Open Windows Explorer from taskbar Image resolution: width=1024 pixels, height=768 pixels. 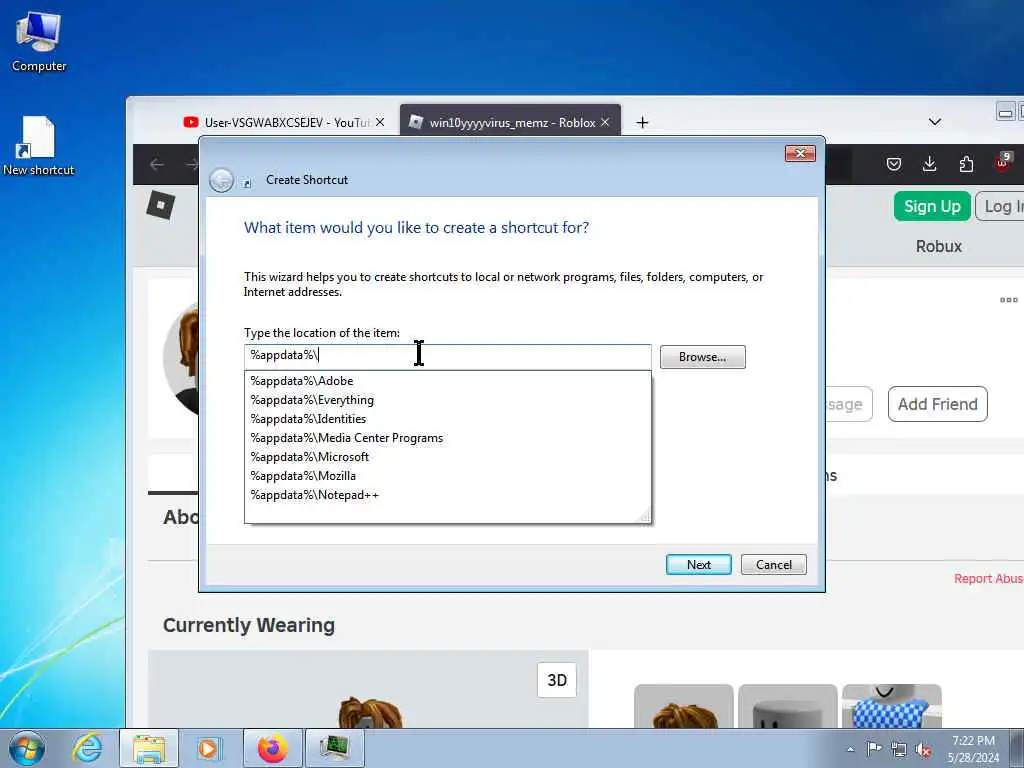click(148, 748)
